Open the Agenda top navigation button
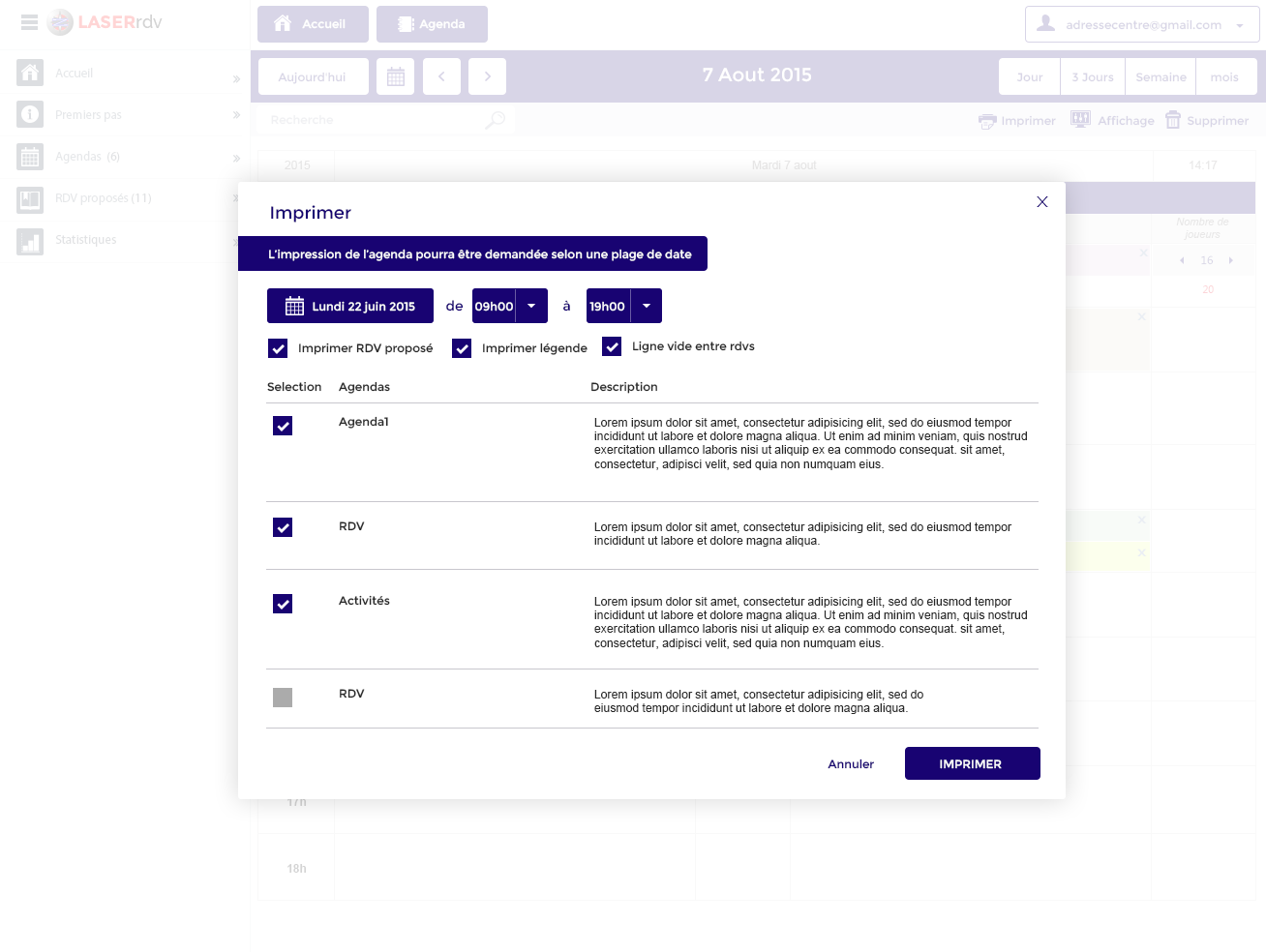1266x952 pixels. [x=432, y=24]
